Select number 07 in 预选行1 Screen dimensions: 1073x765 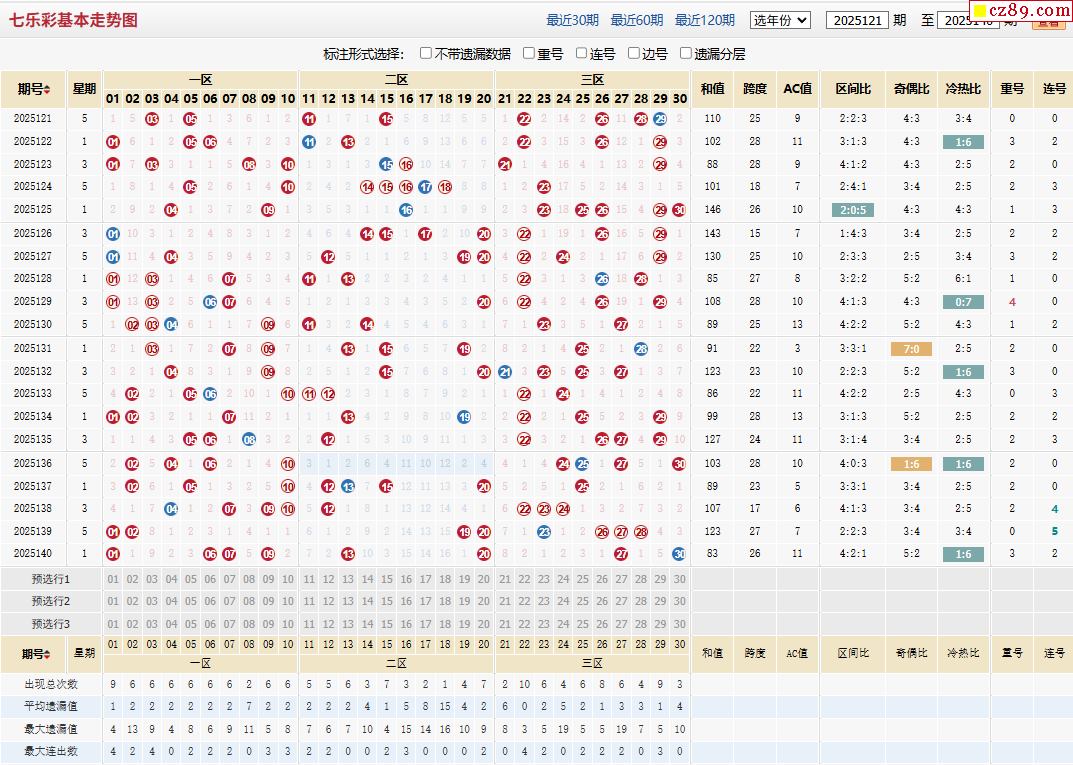(229, 579)
